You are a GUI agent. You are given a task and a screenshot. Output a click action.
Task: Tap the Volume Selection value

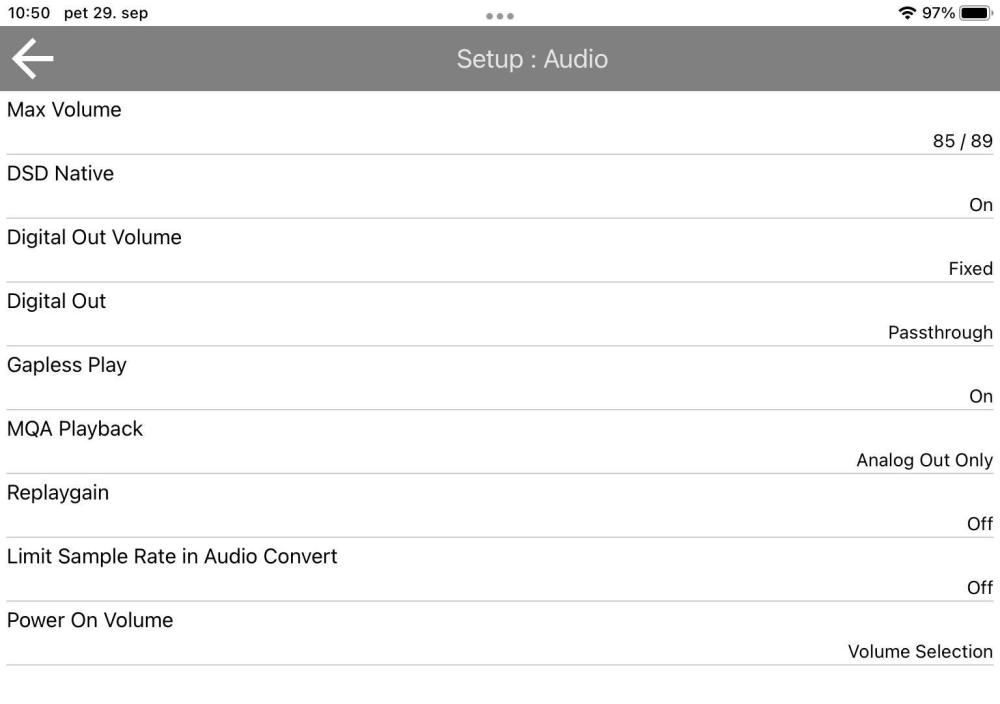pyautogui.click(x=920, y=652)
